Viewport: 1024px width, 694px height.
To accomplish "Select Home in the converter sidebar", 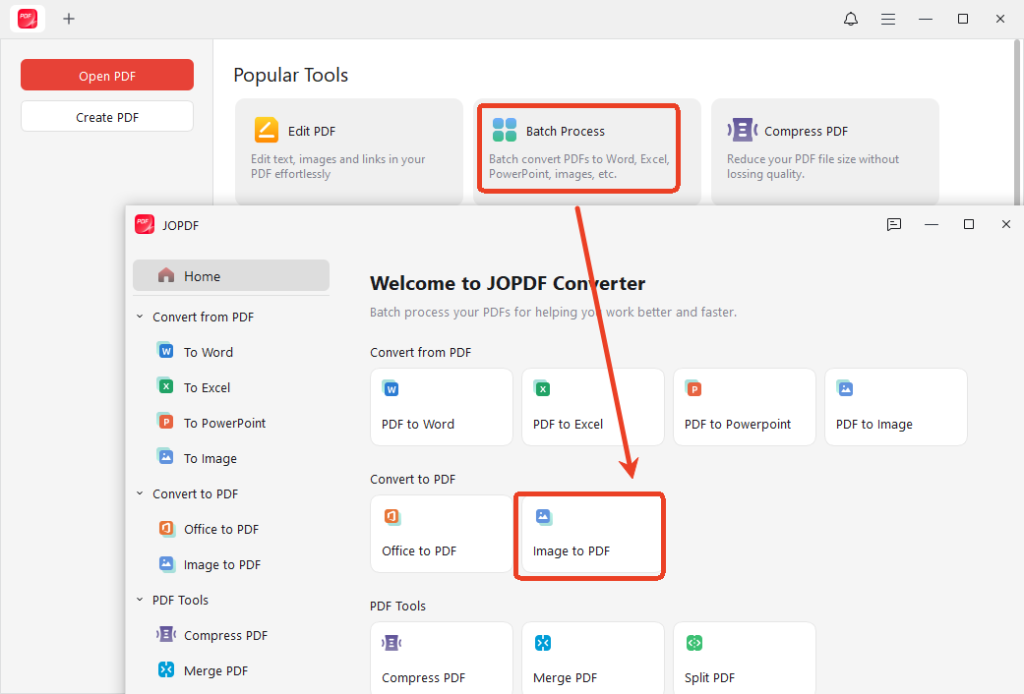I will (x=231, y=276).
